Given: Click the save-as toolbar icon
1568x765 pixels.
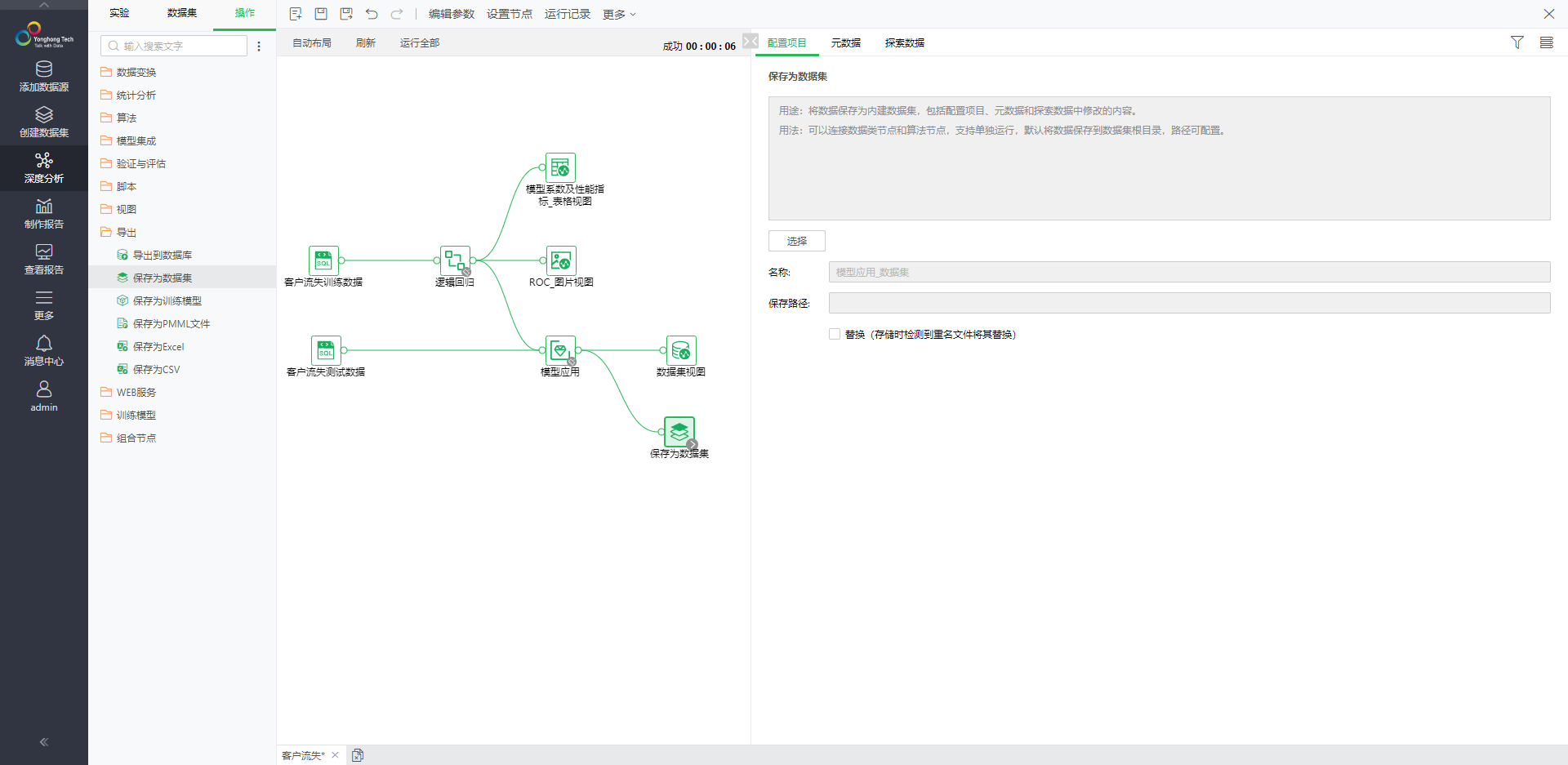Looking at the screenshot, I should tap(346, 14).
